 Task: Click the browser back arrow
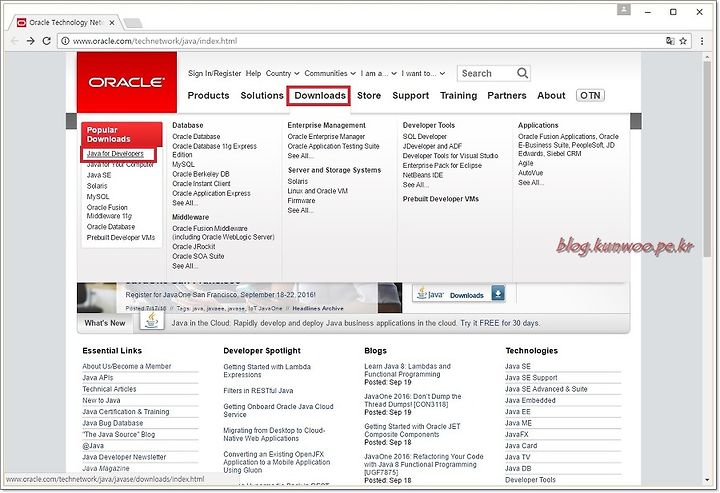[x=15, y=41]
